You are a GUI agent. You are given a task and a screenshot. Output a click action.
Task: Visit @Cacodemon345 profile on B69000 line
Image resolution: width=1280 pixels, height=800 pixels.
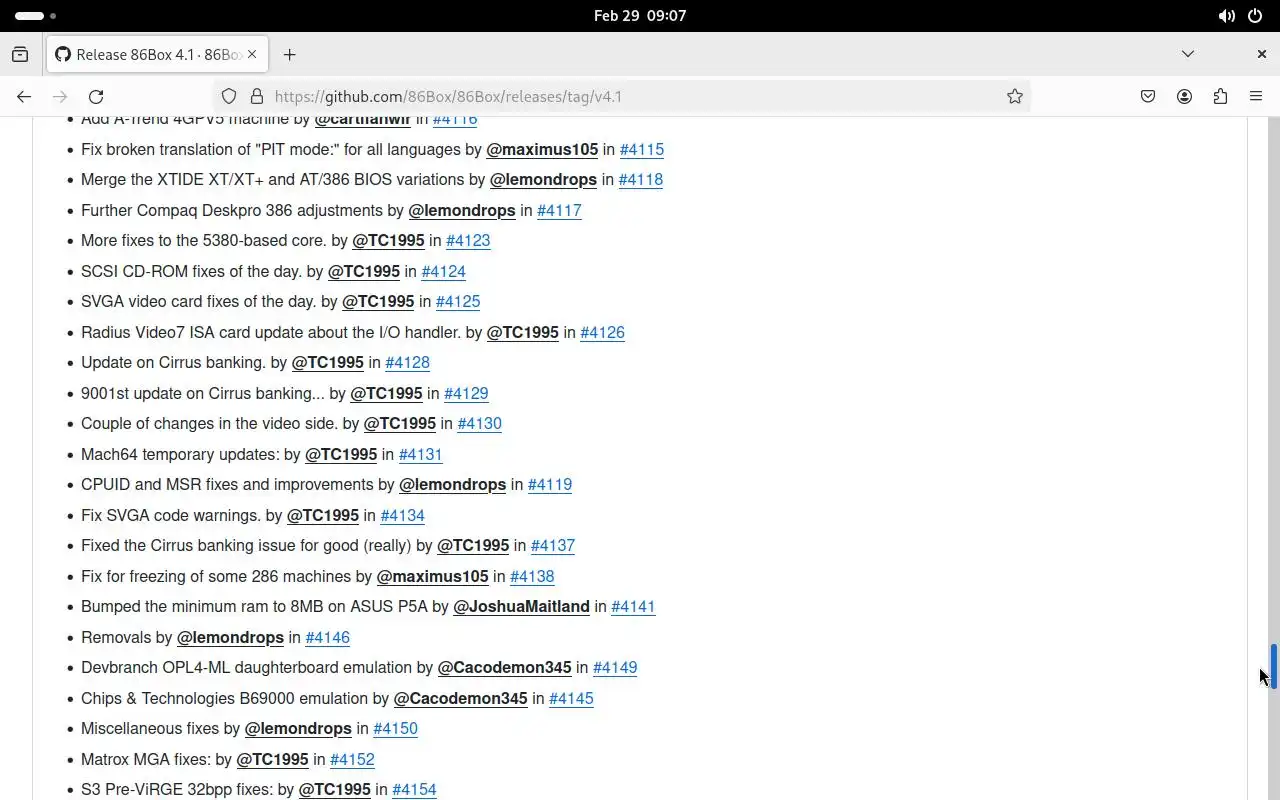click(461, 698)
